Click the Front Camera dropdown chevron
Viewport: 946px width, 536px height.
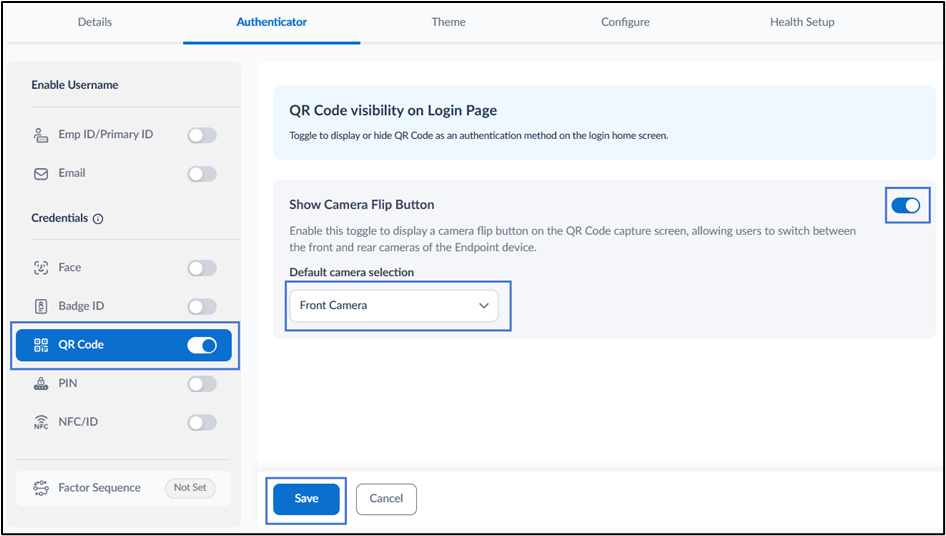coord(483,306)
